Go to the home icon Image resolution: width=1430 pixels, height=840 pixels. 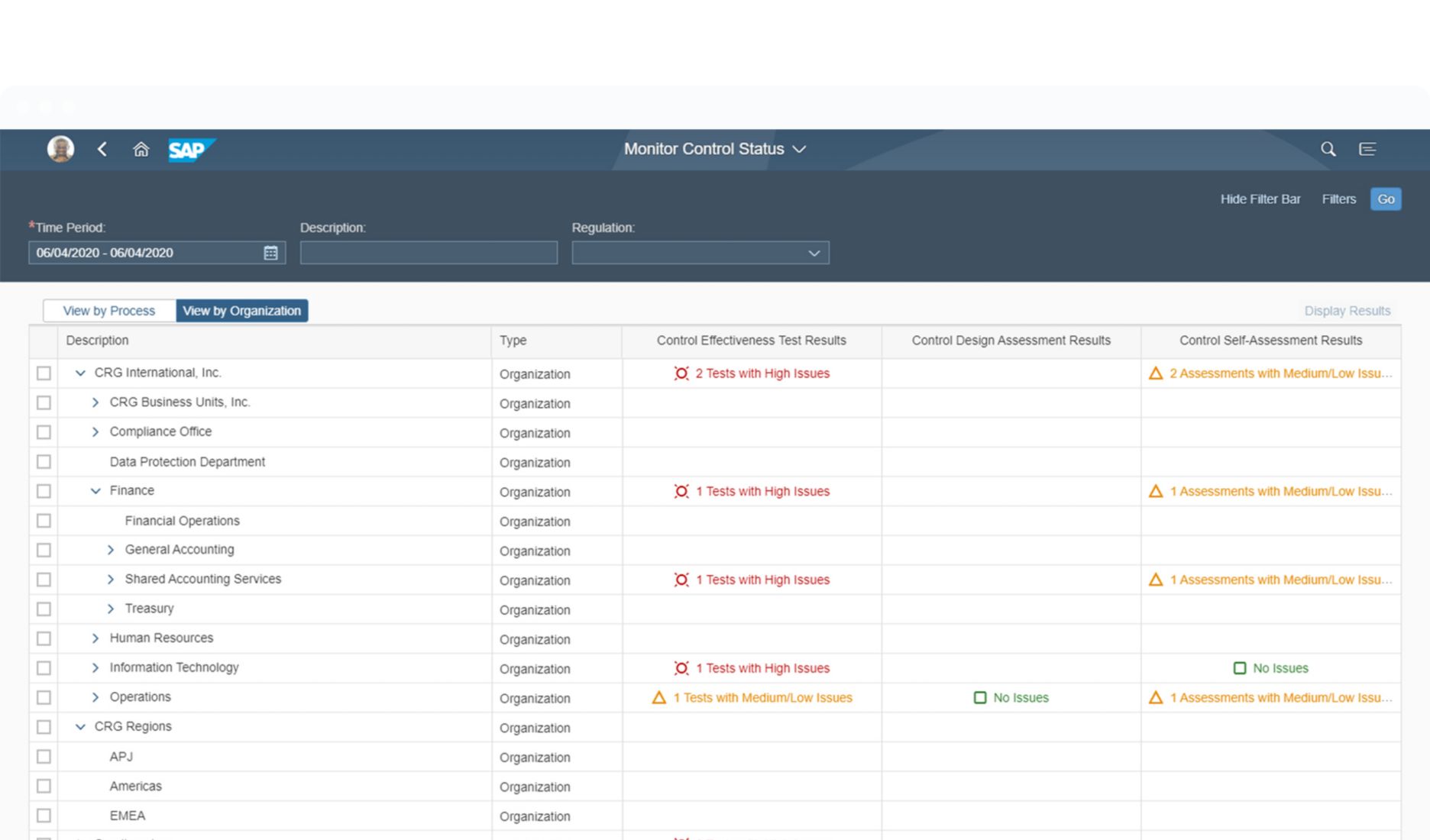(141, 149)
